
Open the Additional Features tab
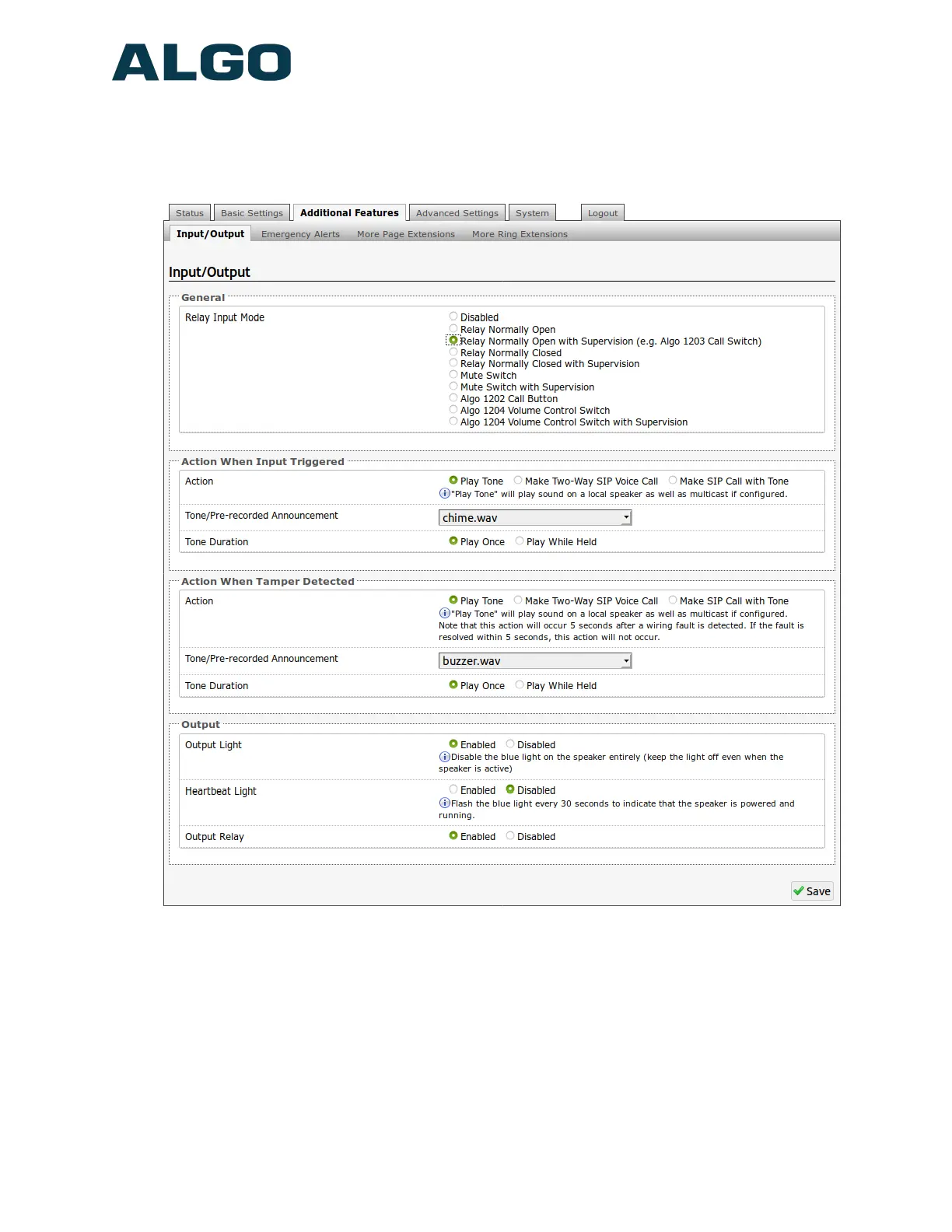[x=349, y=212]
